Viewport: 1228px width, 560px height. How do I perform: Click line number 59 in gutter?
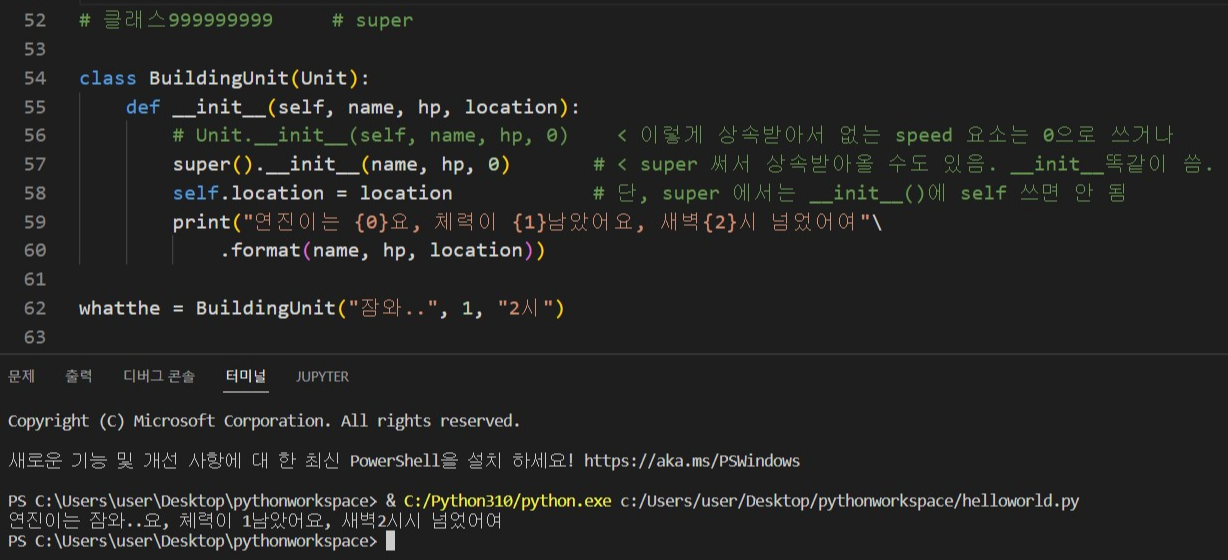pos(34,222)
